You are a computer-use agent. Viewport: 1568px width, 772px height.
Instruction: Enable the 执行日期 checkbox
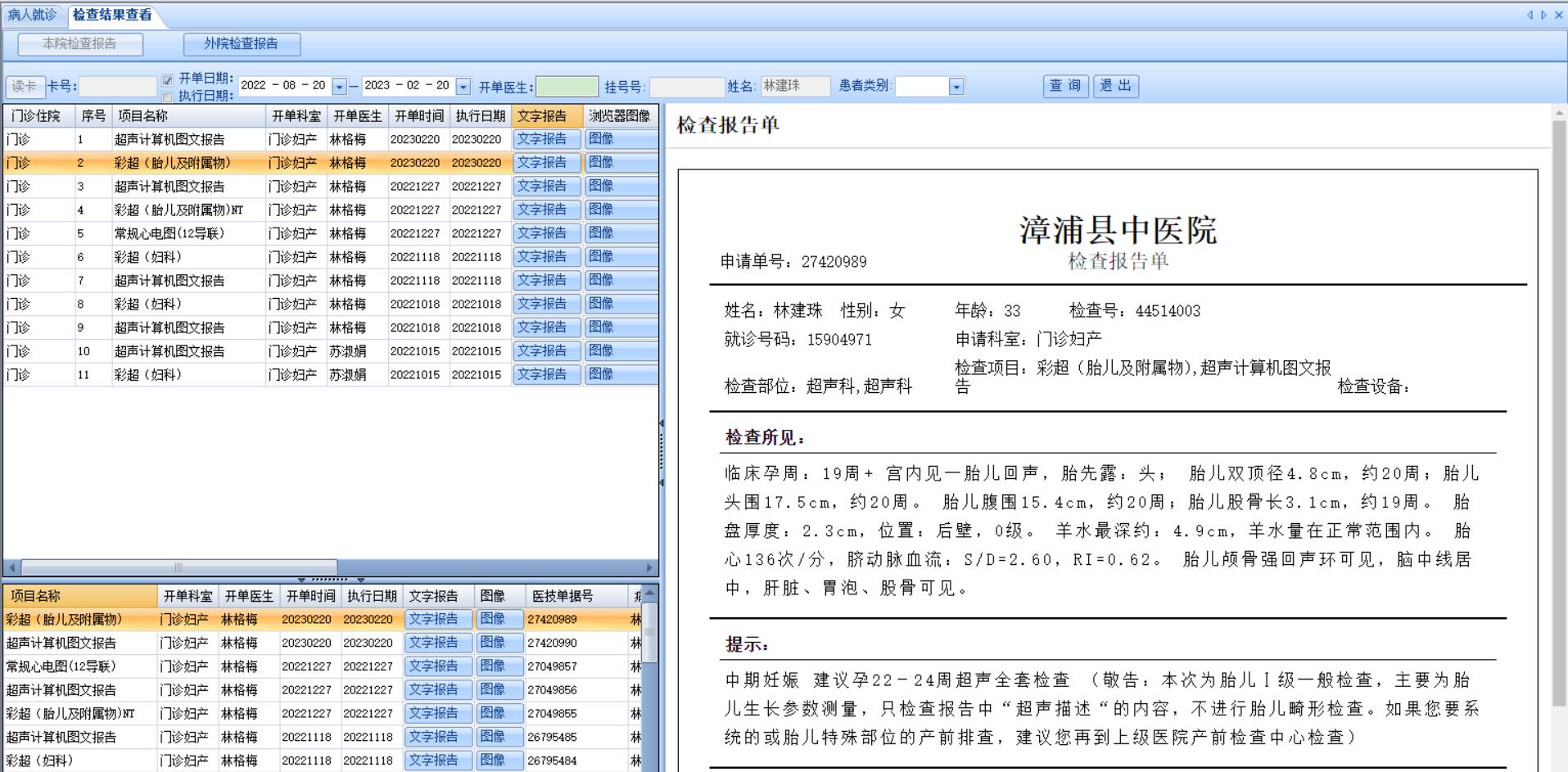point(168,97)
